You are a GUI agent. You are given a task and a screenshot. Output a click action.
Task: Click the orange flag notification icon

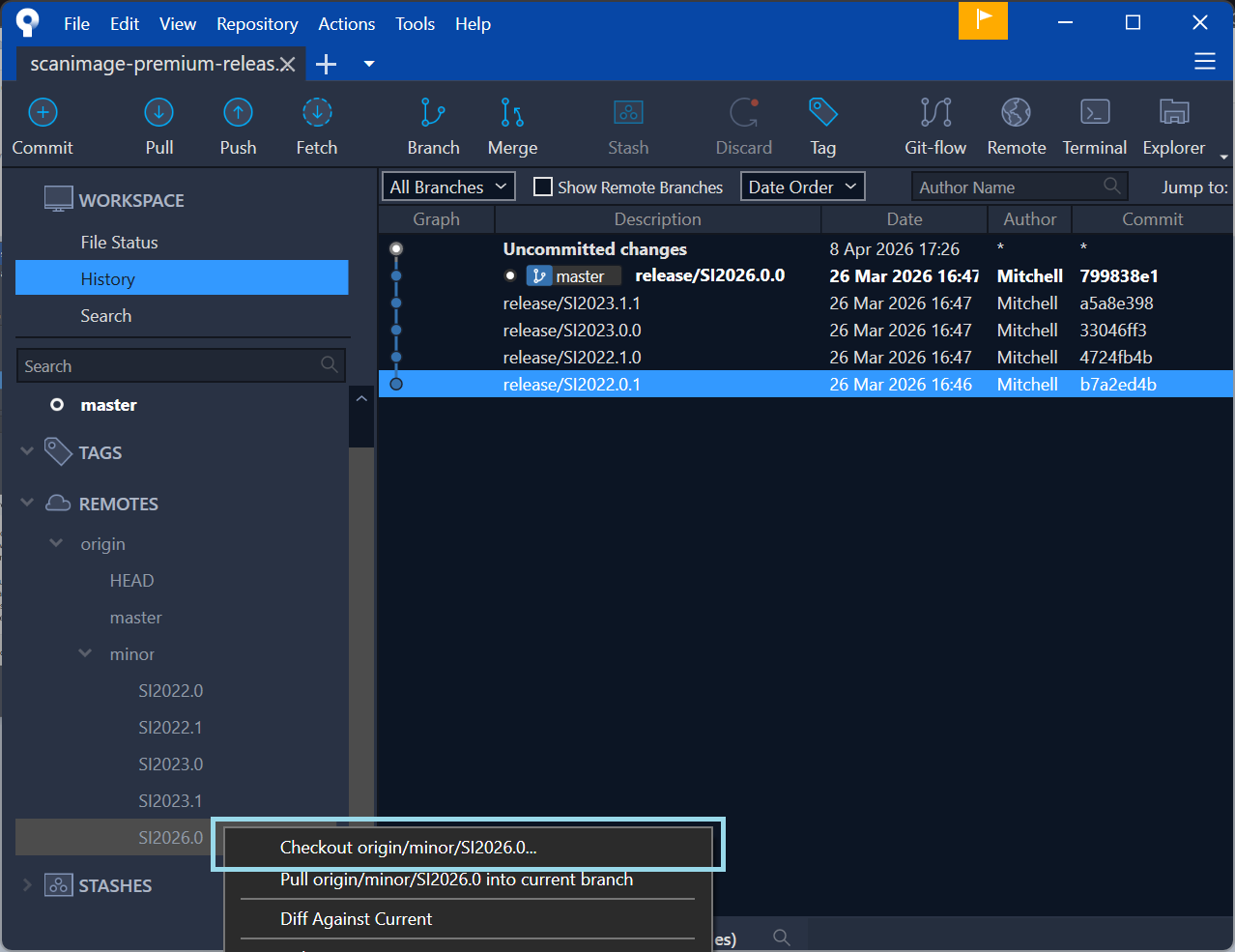983,20
